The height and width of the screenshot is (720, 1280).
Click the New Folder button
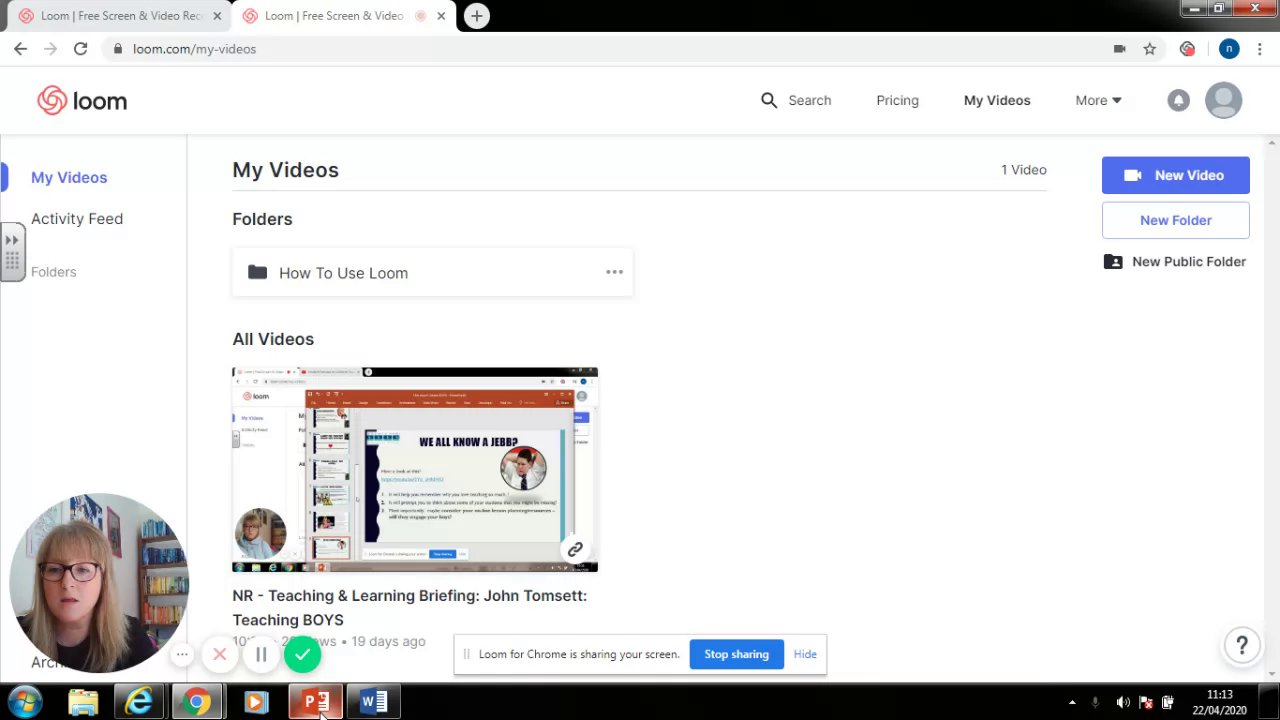[1175, 220]
